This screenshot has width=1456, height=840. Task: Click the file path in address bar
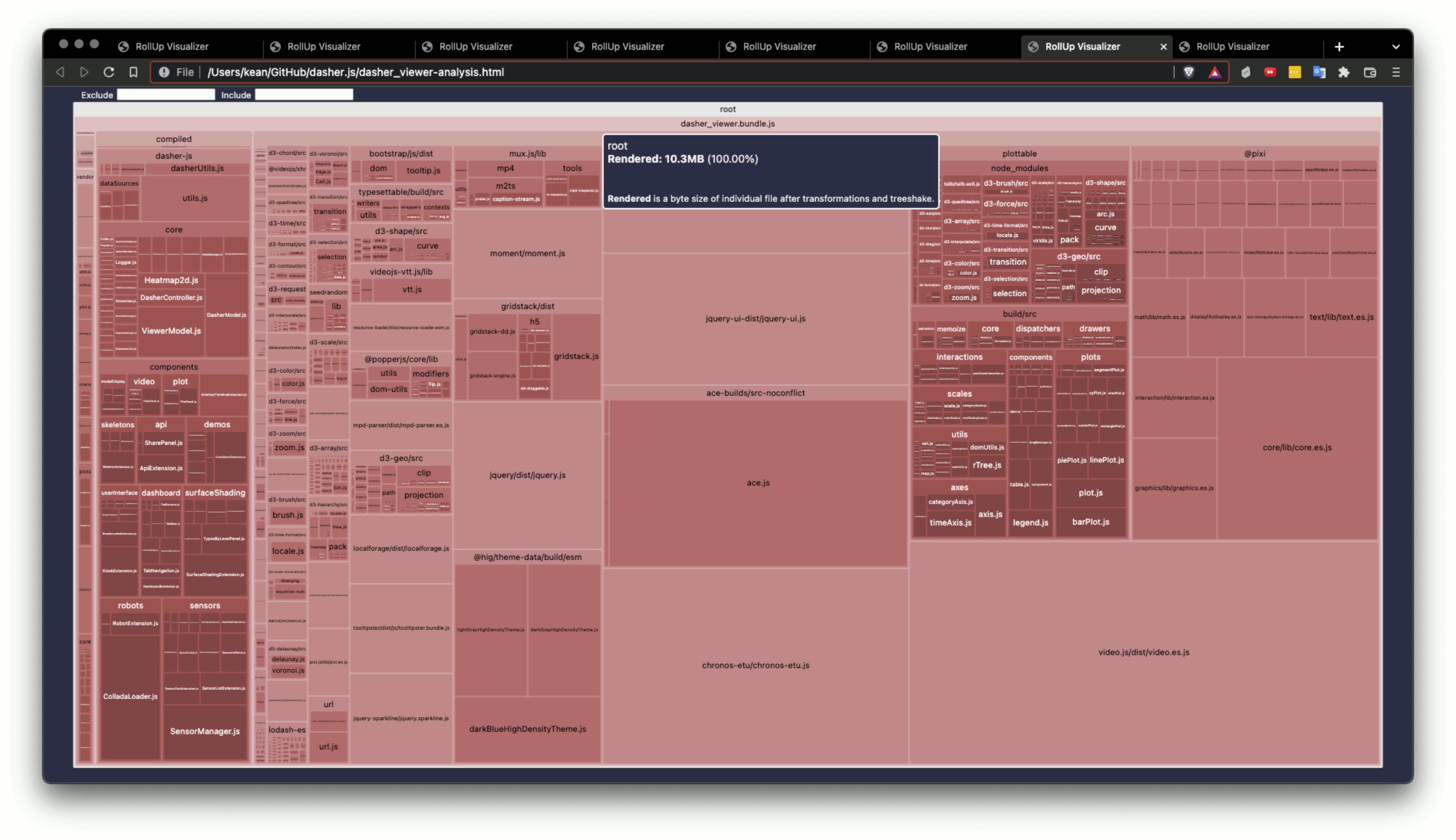(355, 72)
